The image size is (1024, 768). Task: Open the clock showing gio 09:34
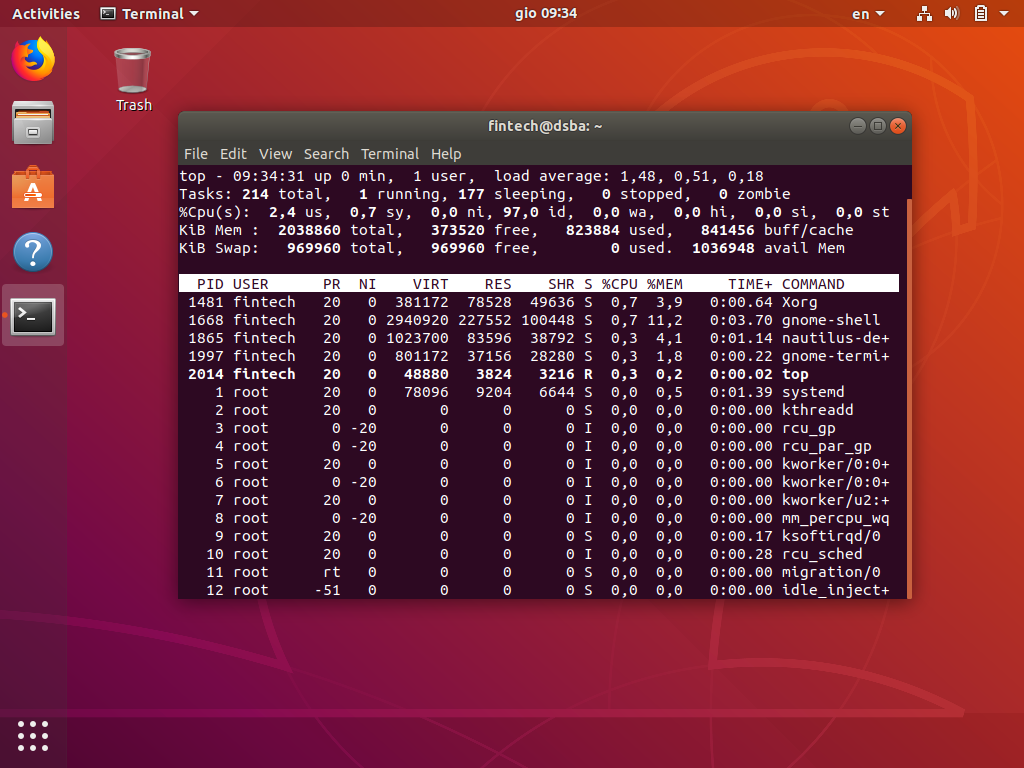[x=545, y=14]
